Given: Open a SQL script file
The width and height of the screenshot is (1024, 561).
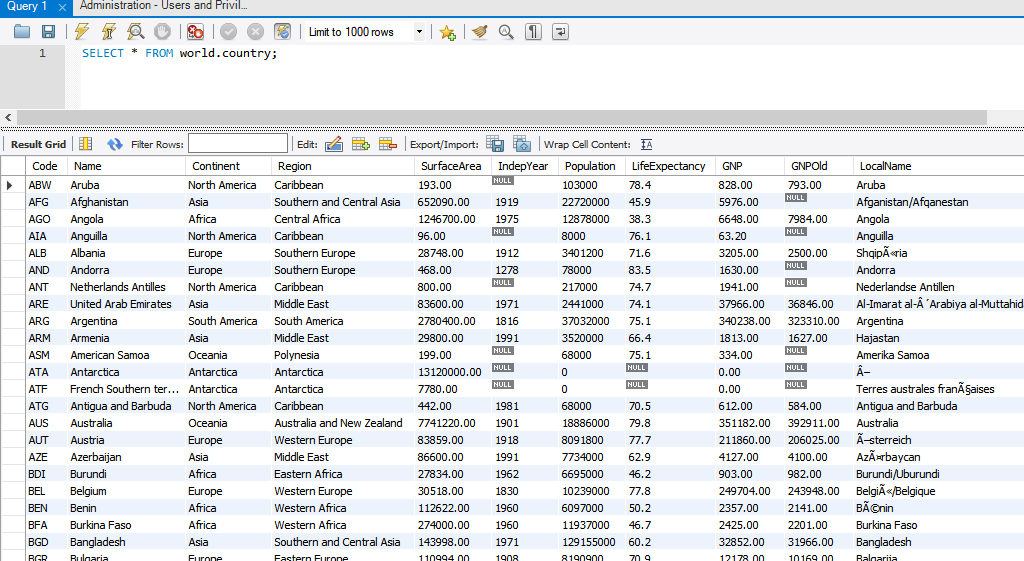Looking at the screenshot, I should 22,32.
